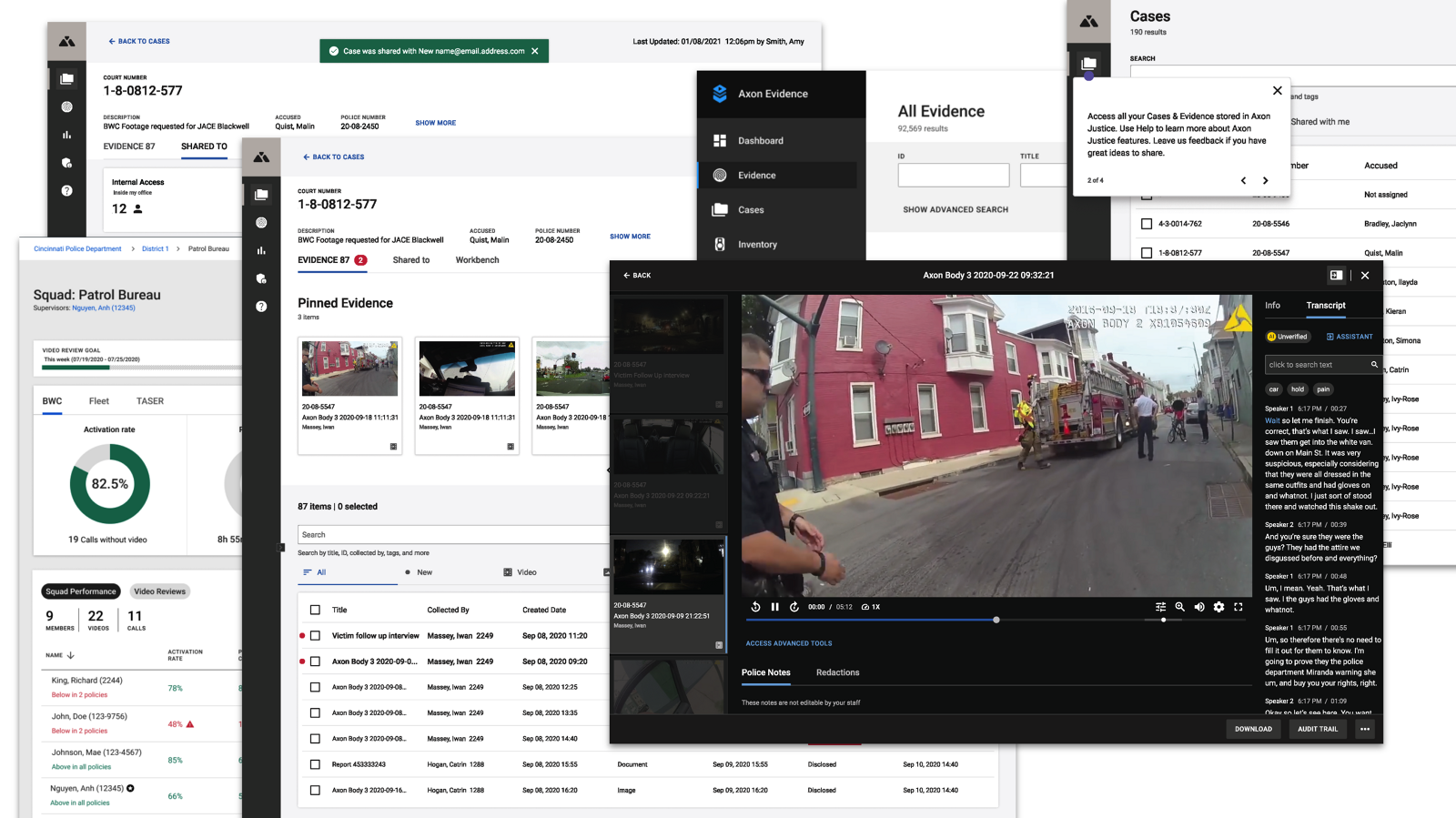Click the DOWNLOAD button
This screenshot has height=818, width=1456.
coord(1253,729)
